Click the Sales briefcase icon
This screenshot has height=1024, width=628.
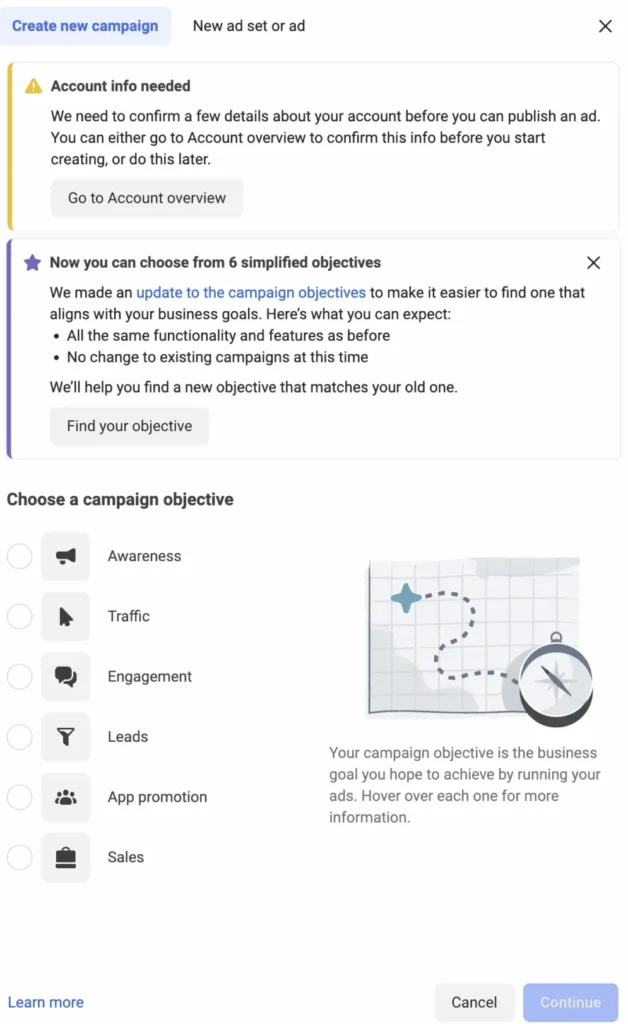(x=65, y=857)
